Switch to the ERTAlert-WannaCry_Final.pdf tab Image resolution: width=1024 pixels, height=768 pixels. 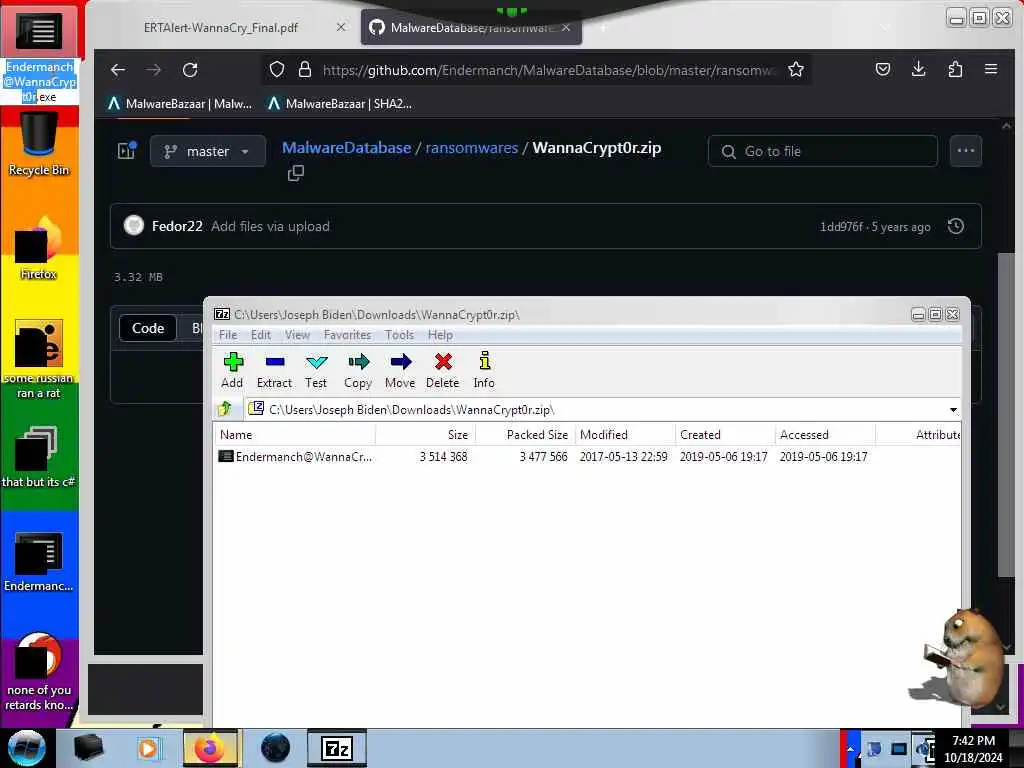pos(221,28)
